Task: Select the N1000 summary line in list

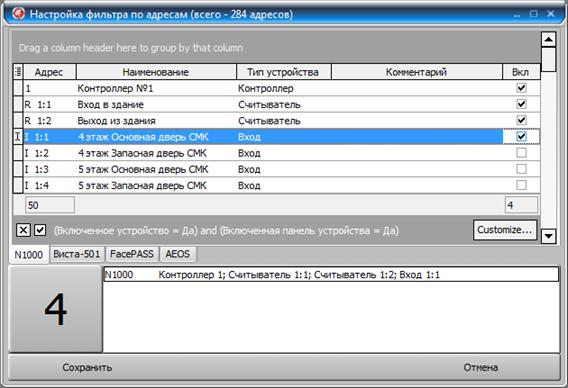Action: pyautogui.click(x=331, y=275)
